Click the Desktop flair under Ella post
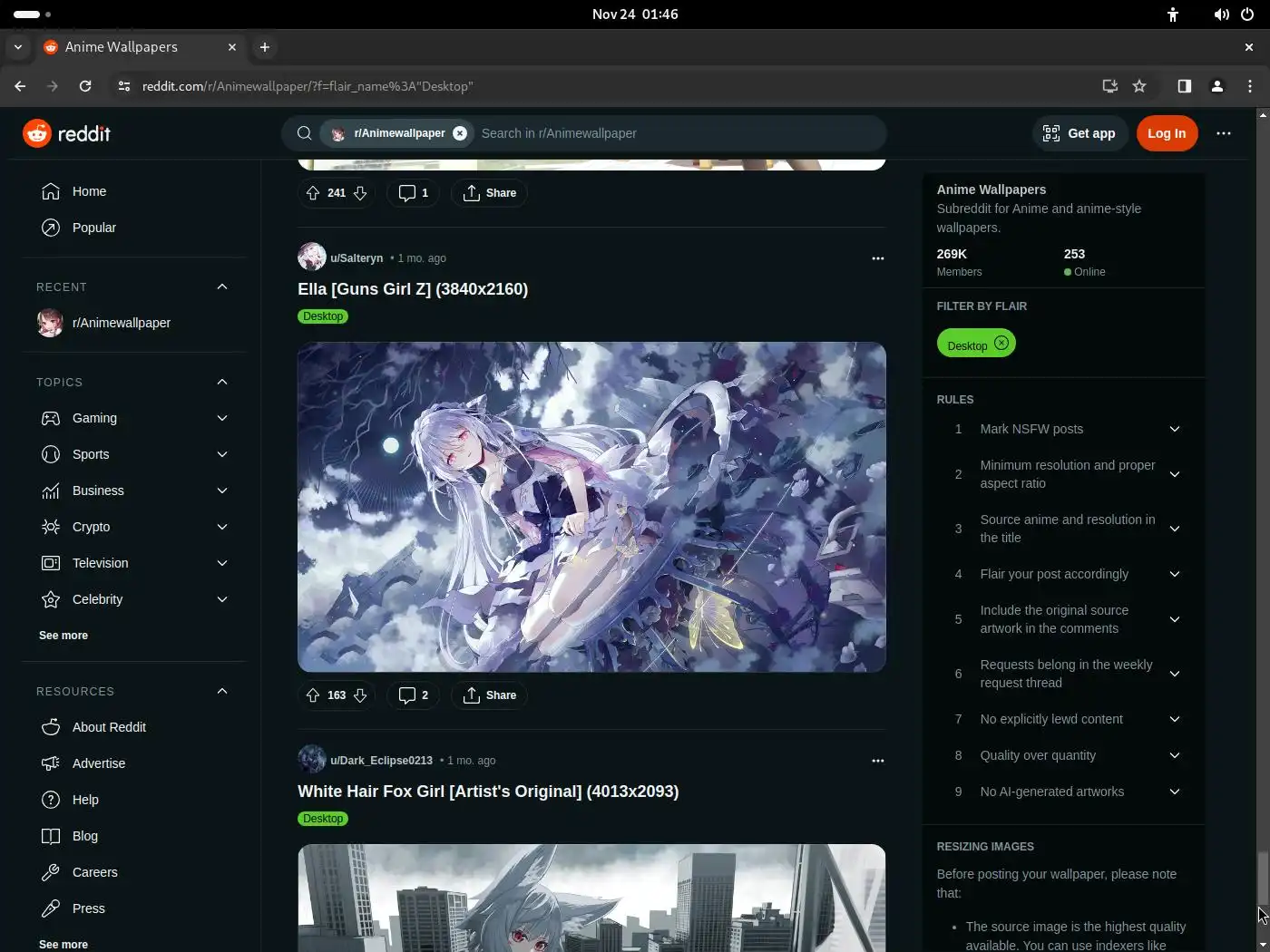1270x952 pixels. [x=323, y=316]
